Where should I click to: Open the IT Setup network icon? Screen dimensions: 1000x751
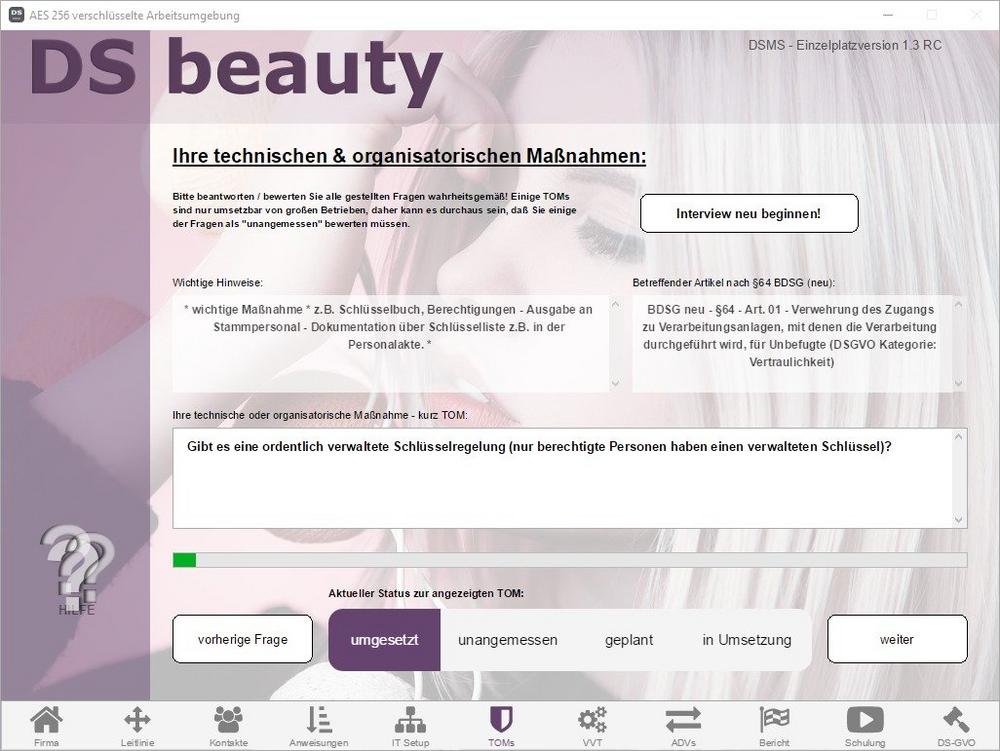coord(410,722)
